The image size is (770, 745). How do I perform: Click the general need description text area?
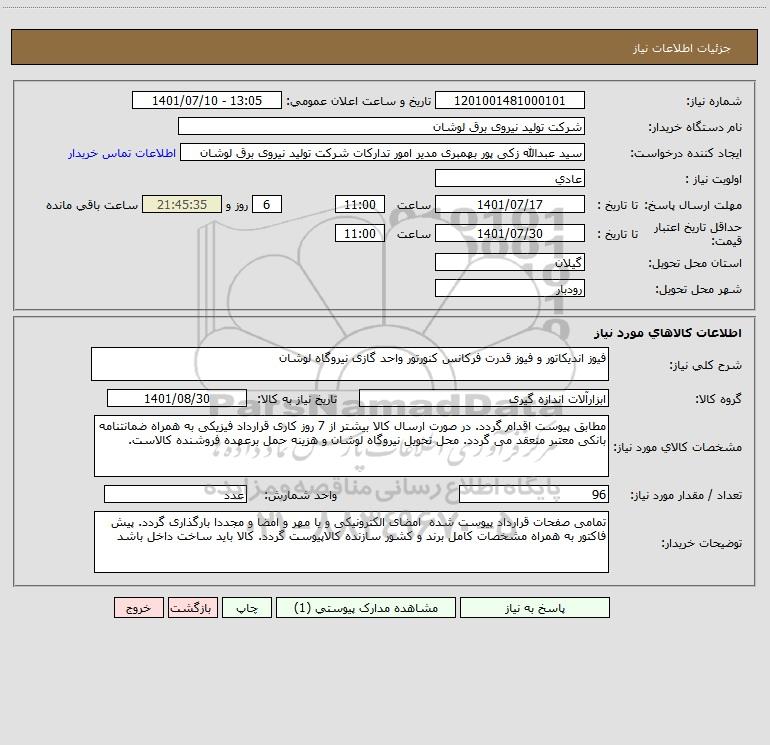pos(350,364)
